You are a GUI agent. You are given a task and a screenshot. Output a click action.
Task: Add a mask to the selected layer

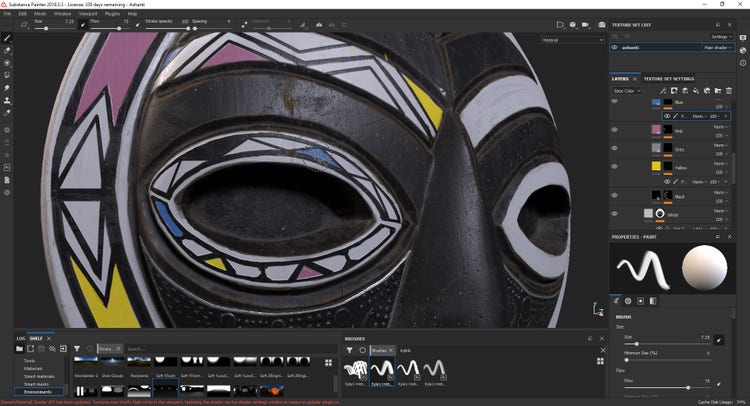[x=674, y=90]
